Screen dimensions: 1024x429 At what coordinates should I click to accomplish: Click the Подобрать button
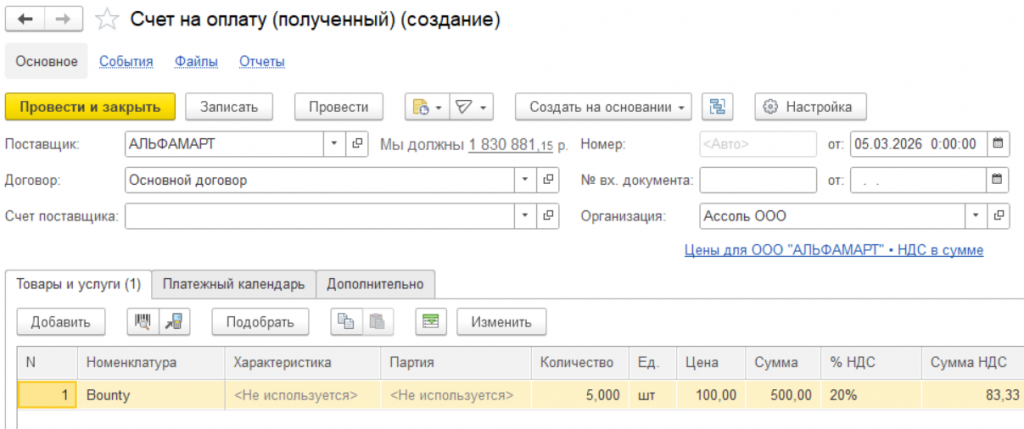[x=260, y=321]
